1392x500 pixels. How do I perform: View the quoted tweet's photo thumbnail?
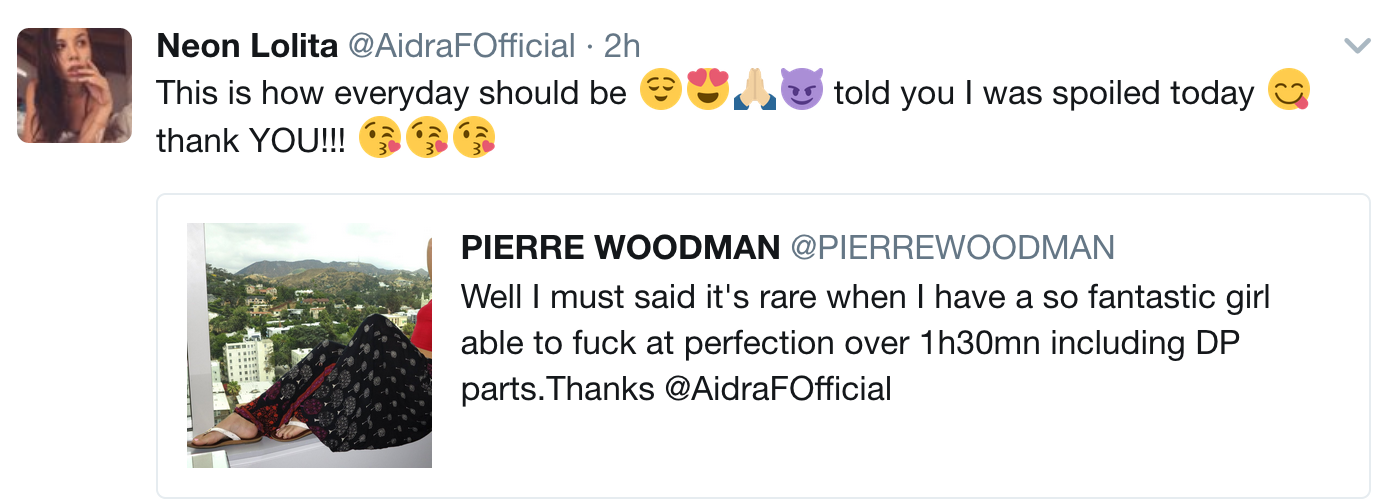pyautogui.click(x=310, y=345)
